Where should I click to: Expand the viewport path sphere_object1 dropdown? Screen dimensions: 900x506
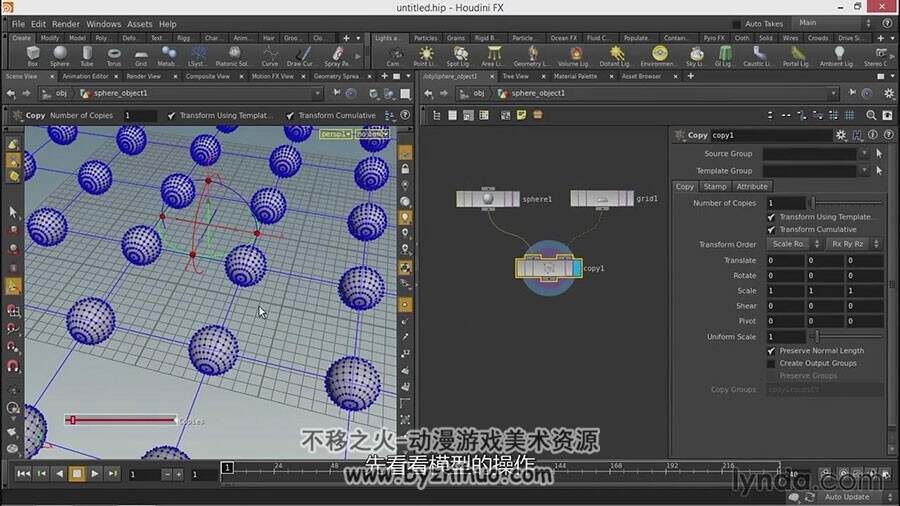(317, 94)
